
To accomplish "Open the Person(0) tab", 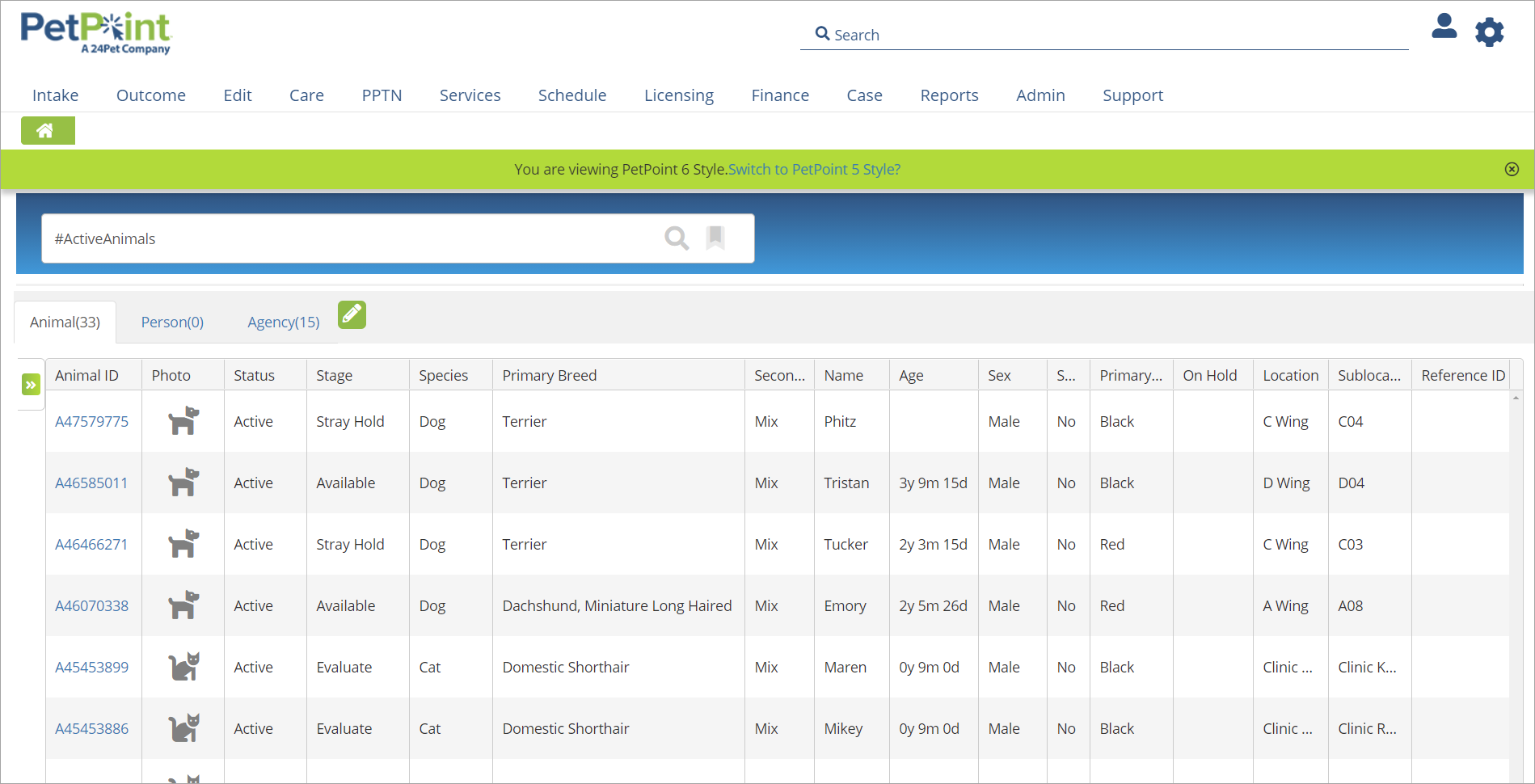I will tap(171, 322).
